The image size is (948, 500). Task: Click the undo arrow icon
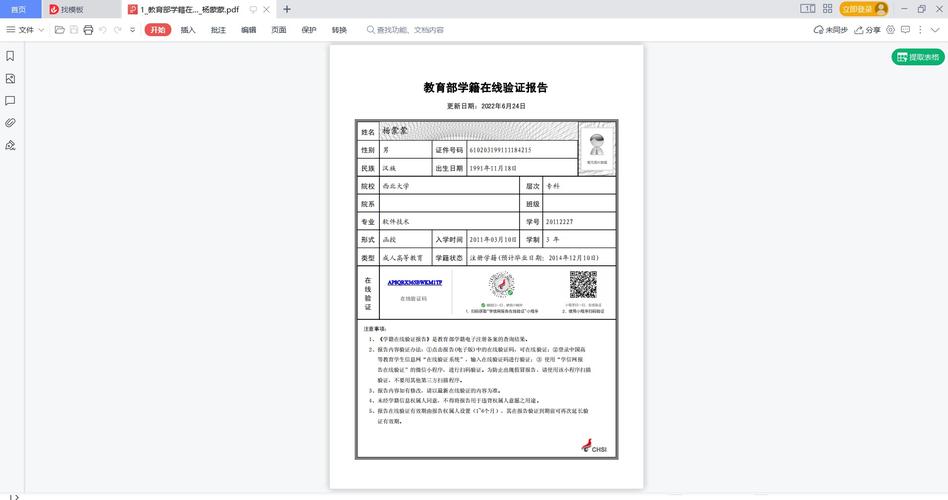103,30
